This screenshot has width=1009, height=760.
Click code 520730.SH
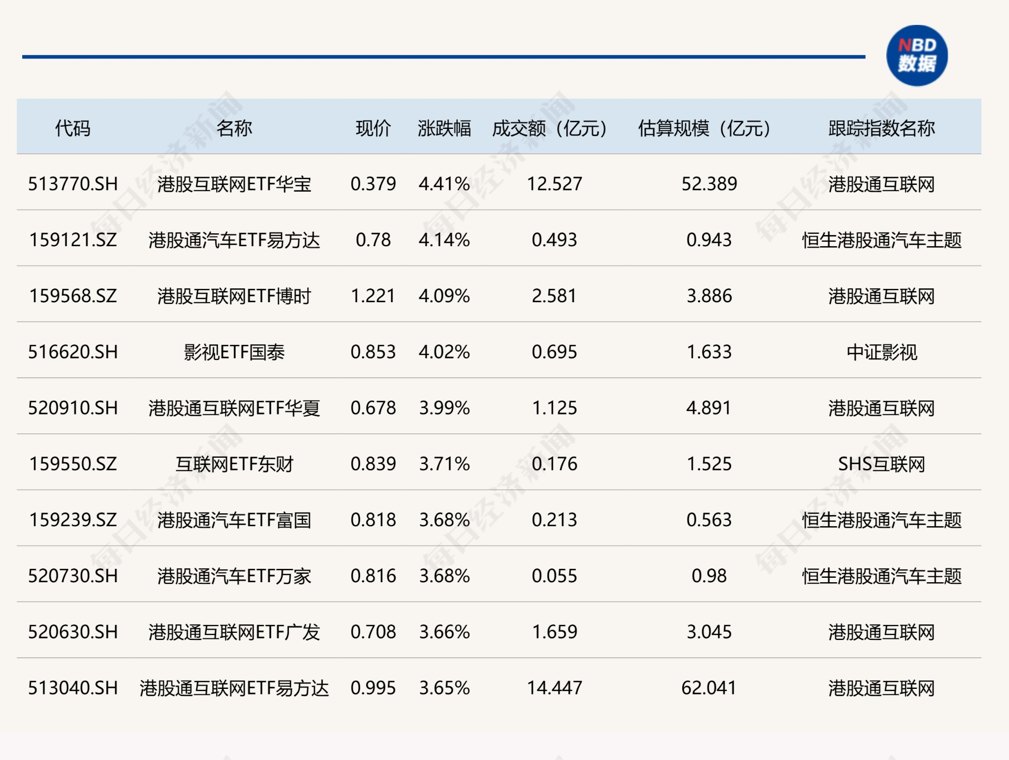click(73, 576)
